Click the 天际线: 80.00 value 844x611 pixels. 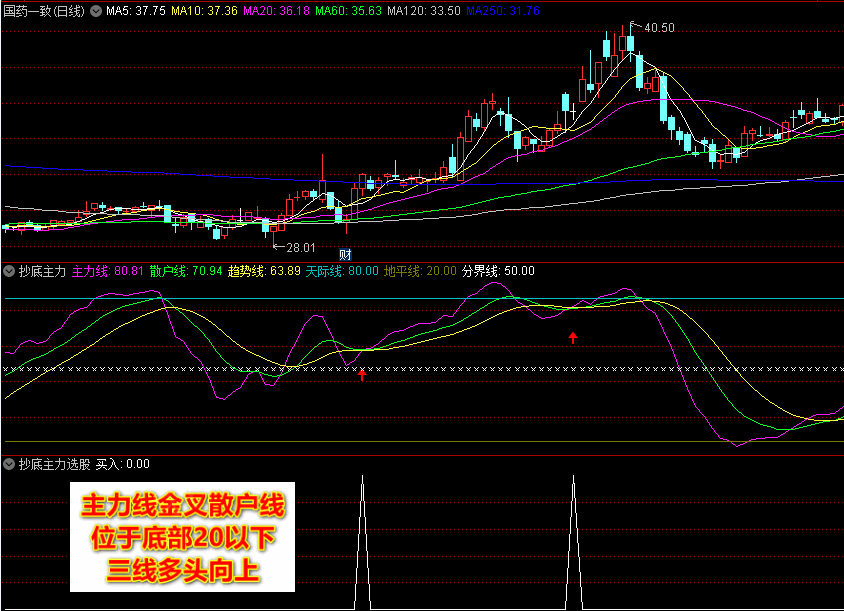(342, 271)
